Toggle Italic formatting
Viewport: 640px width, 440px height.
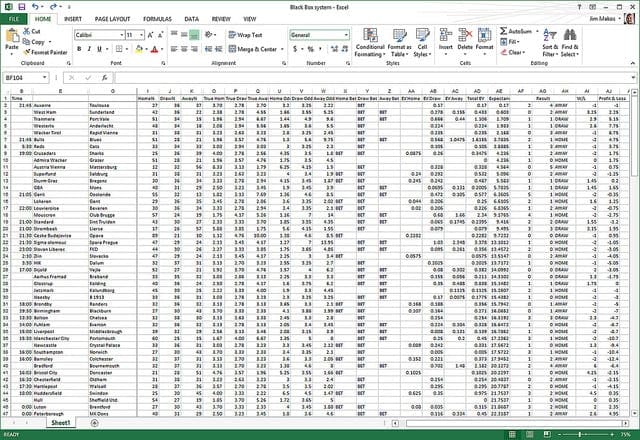(x=89, y=49)
